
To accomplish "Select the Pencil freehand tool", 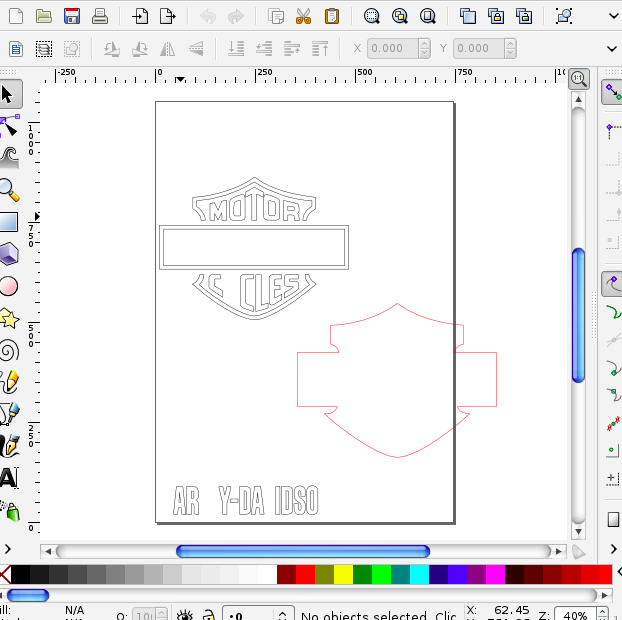I will [10, 382].
